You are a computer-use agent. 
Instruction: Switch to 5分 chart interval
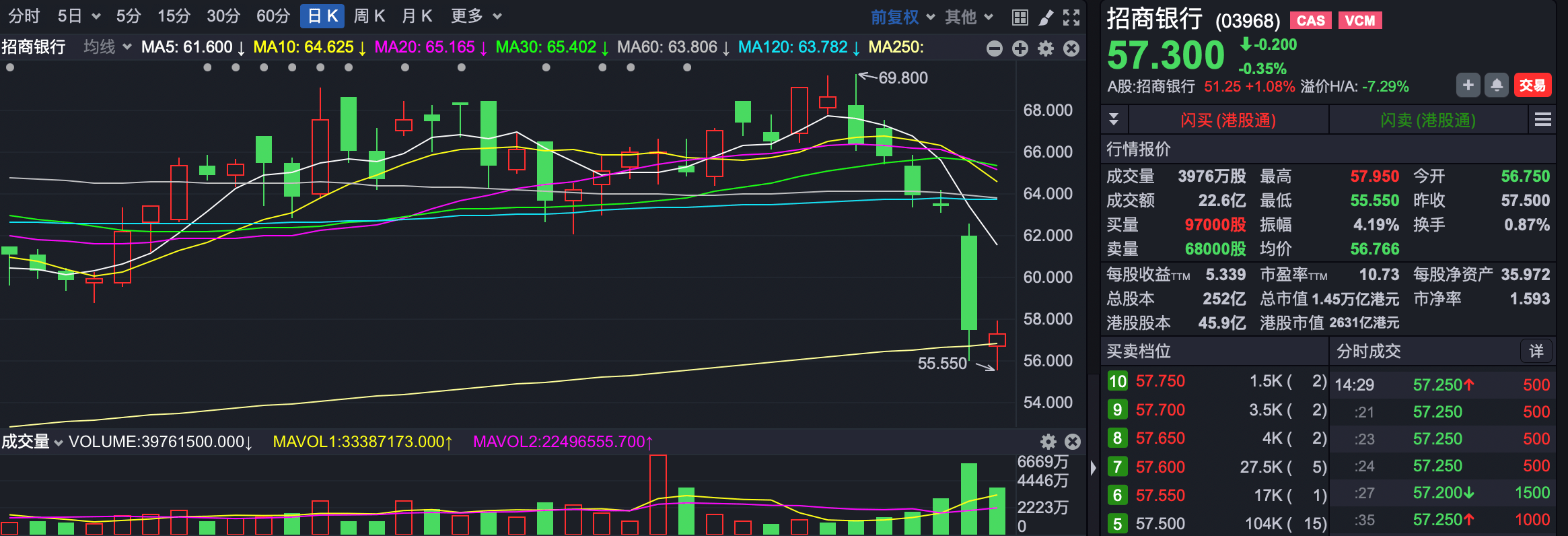pos(129,16)
